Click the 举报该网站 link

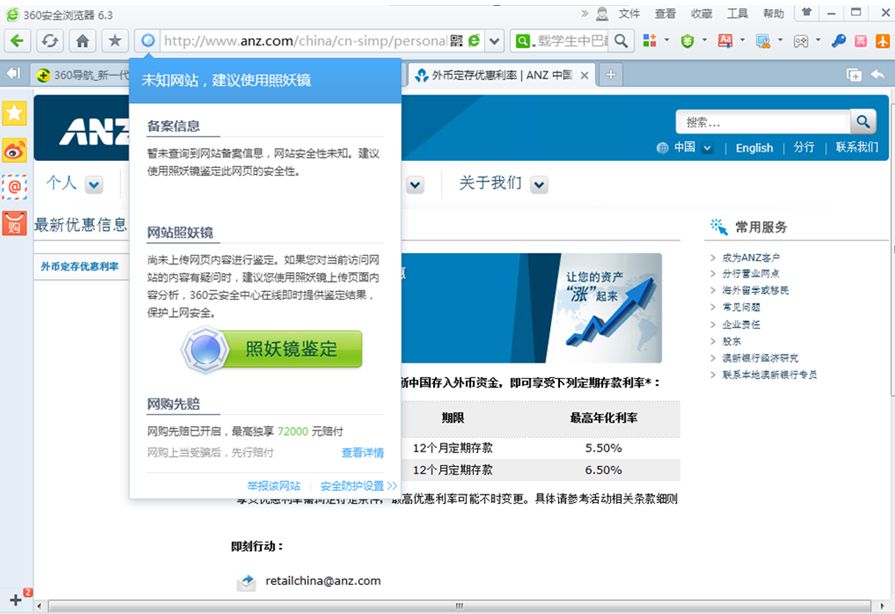(273, 486)
